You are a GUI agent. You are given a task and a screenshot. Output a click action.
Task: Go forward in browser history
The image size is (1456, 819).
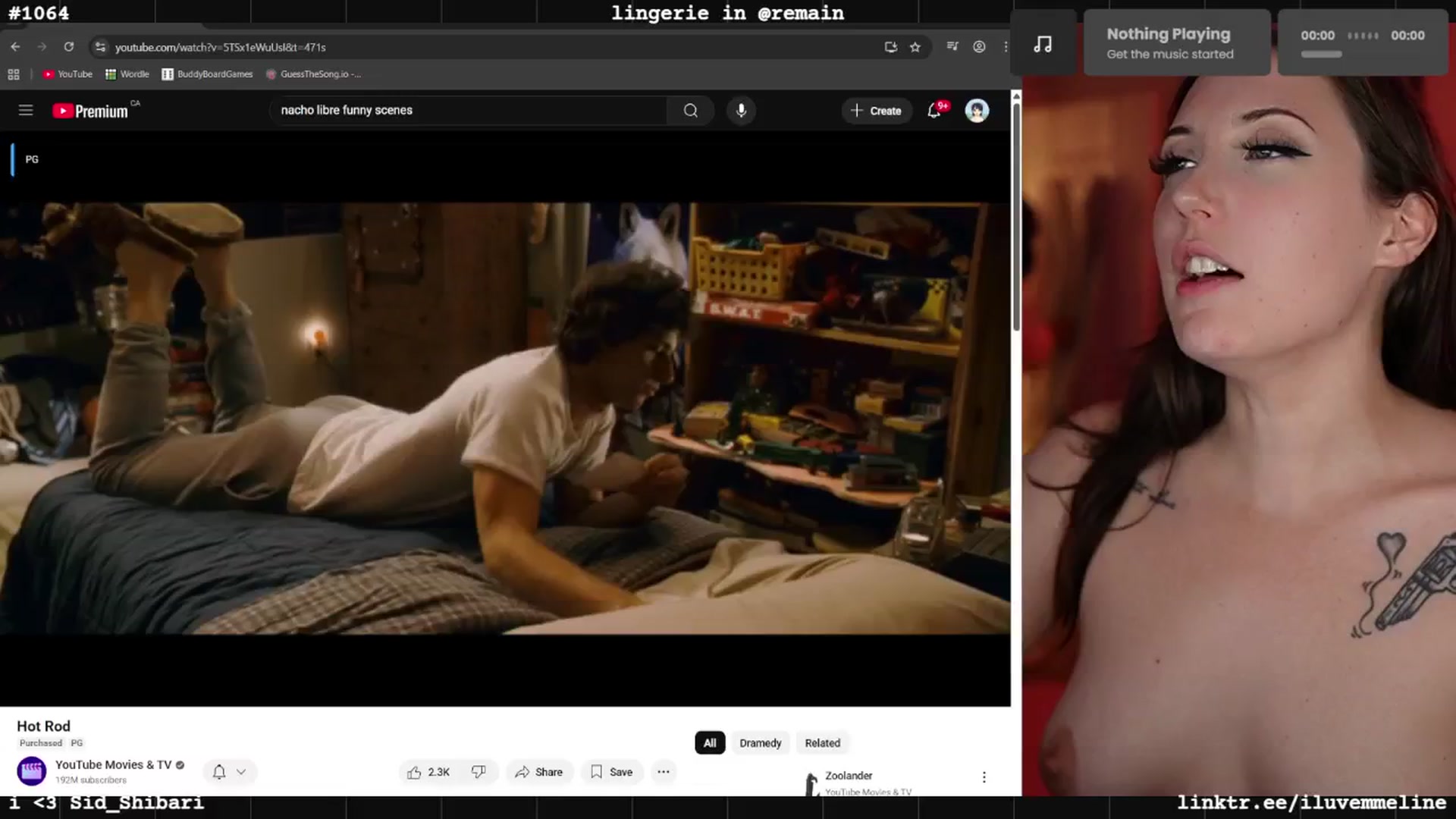pyautogui.click(x=42, y=47)
